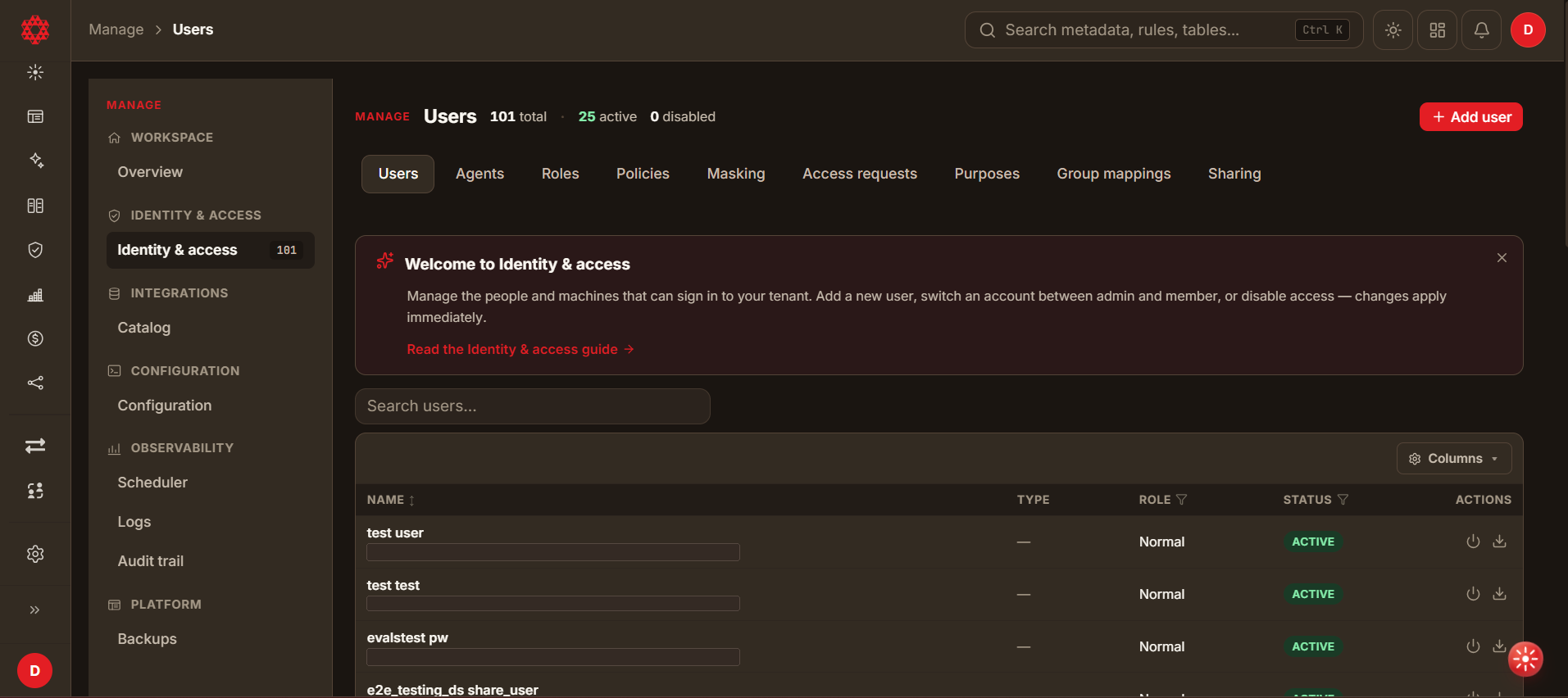Expand the left sidebar with double chevron

(x=35, y=610)
